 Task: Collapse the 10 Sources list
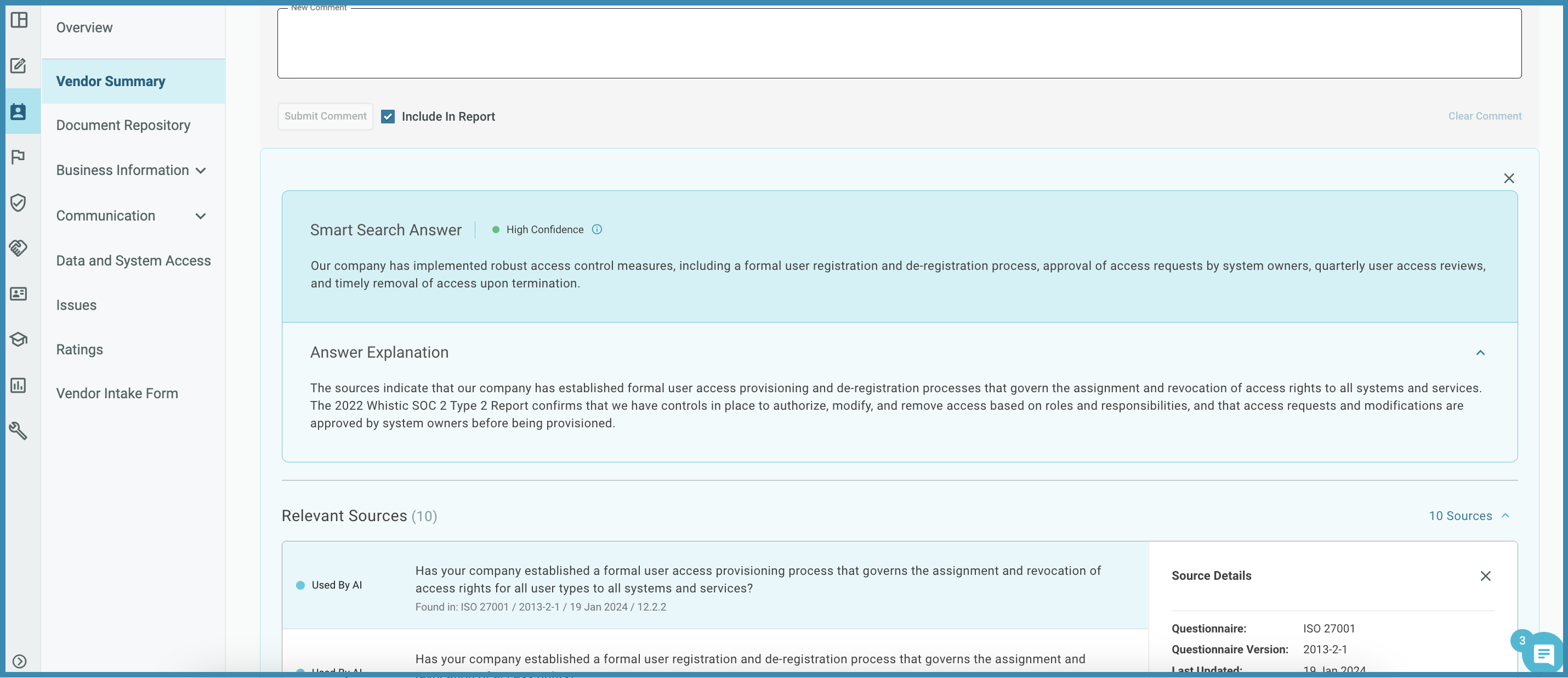[x=1505, y=516]
